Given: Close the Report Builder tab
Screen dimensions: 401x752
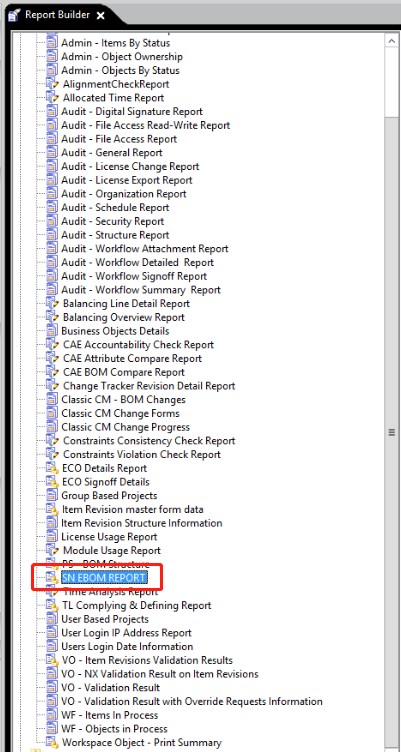Looking at the screenshot, I should pyautogui.click(x=100, y=16).
